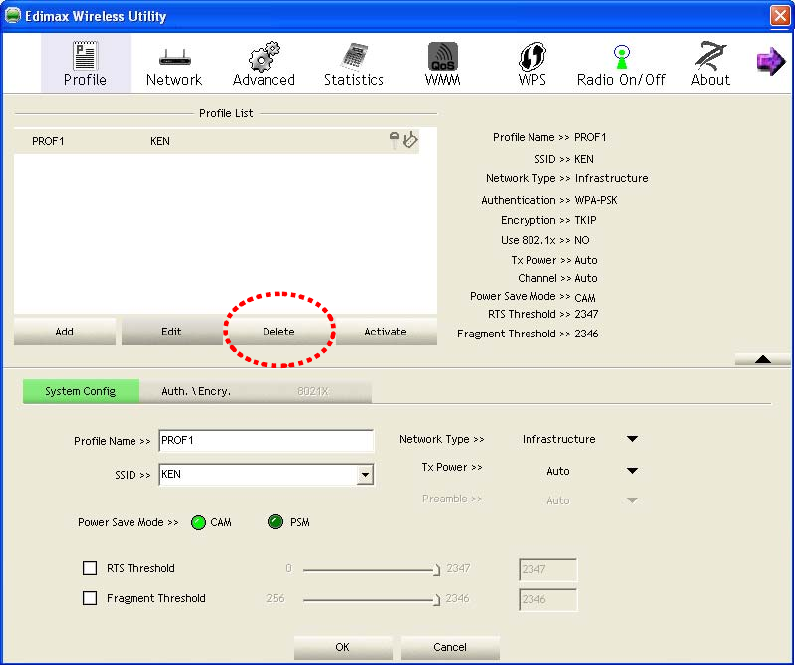Open the Advanced gears icon
Screen dimensions: 795x665
pyautogui.click(x=264, y=56)
